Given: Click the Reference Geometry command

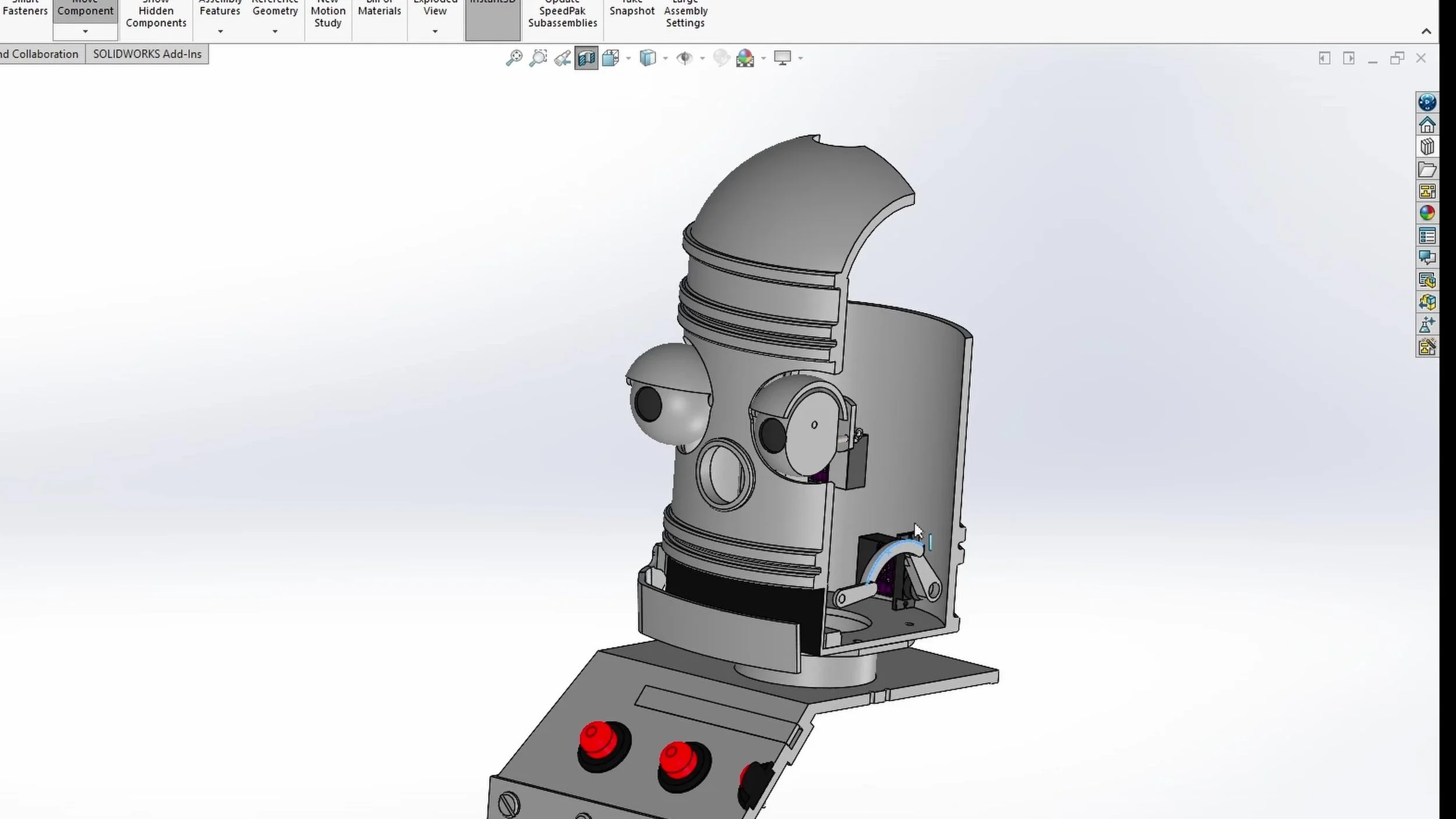Looking at the screenshot, I should click(275, 8).
